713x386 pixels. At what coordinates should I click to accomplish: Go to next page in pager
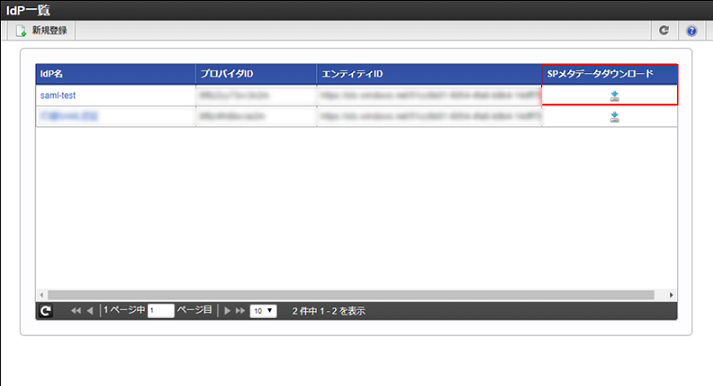227,311
